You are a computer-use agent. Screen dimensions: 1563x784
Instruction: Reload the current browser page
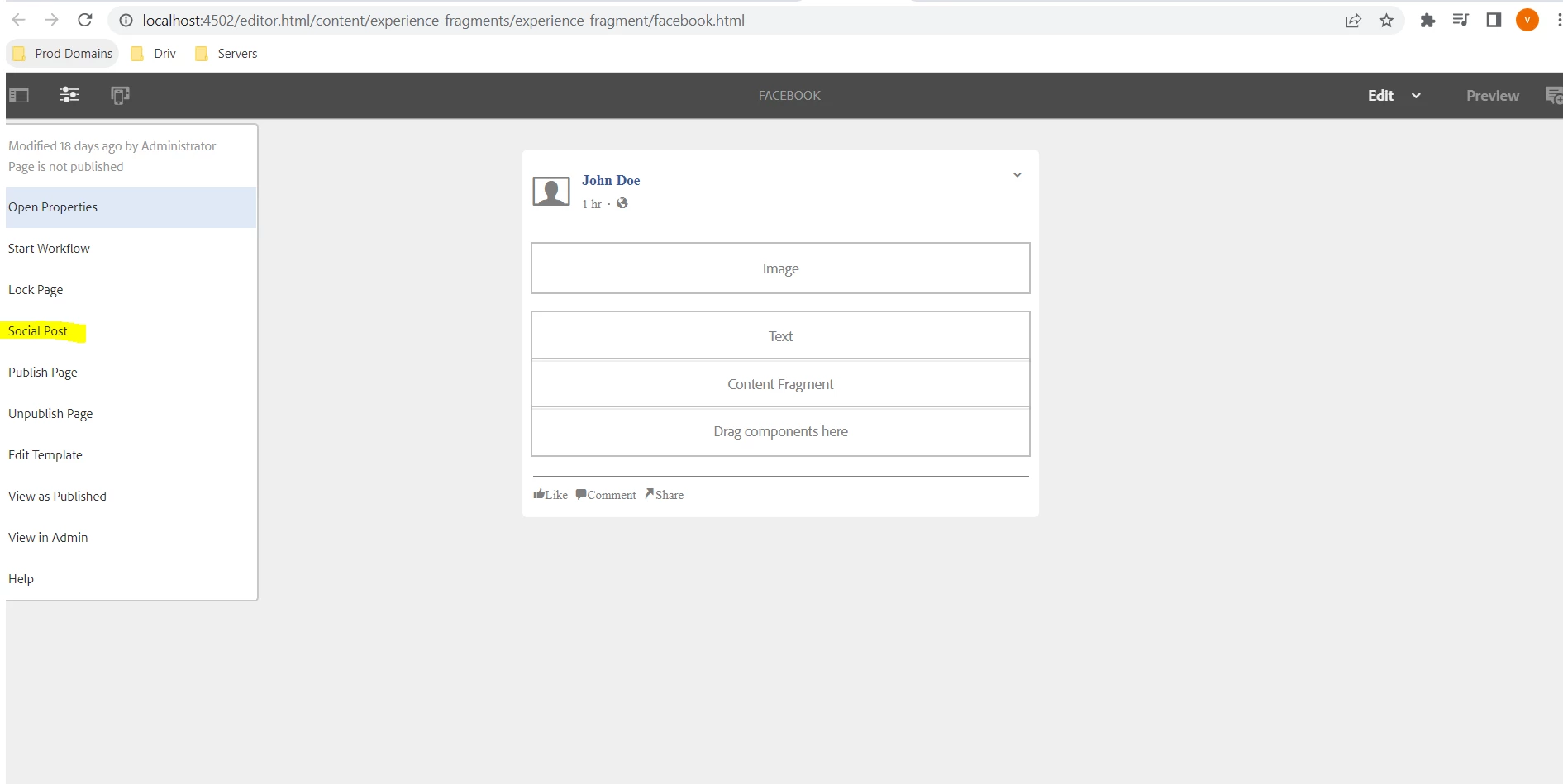(84, 20)
